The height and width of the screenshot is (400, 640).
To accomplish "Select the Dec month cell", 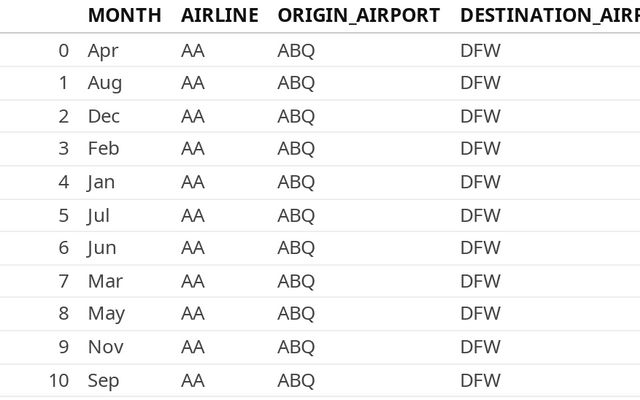I will tap(104, 116).
